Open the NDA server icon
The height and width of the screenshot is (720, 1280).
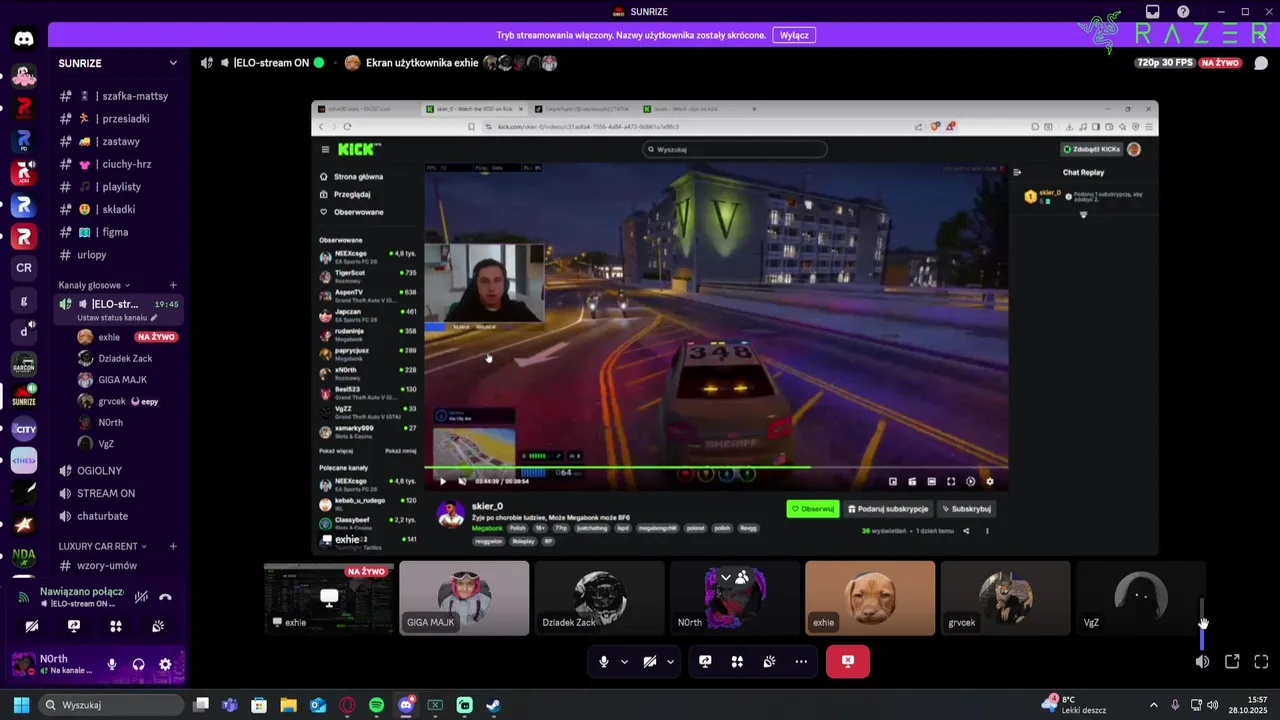pyautogui.click(x=24, y=556)
